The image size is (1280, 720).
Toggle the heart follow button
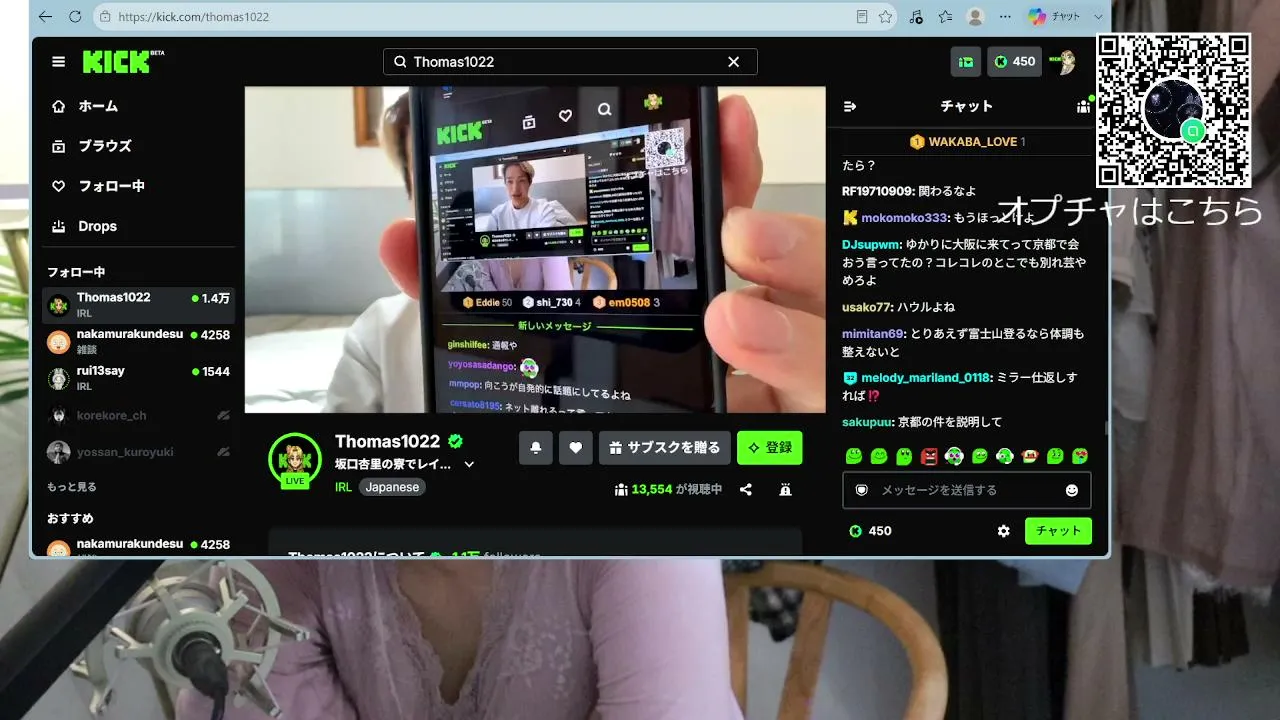point(575,448)
